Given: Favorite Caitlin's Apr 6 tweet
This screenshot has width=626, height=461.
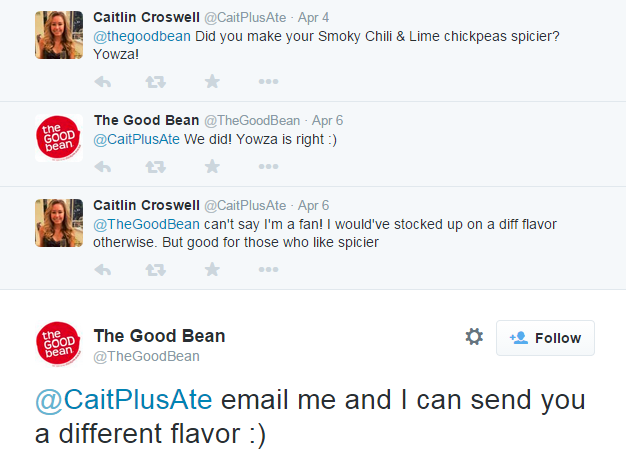Looking at the screenshot, I should click(212, 269).
